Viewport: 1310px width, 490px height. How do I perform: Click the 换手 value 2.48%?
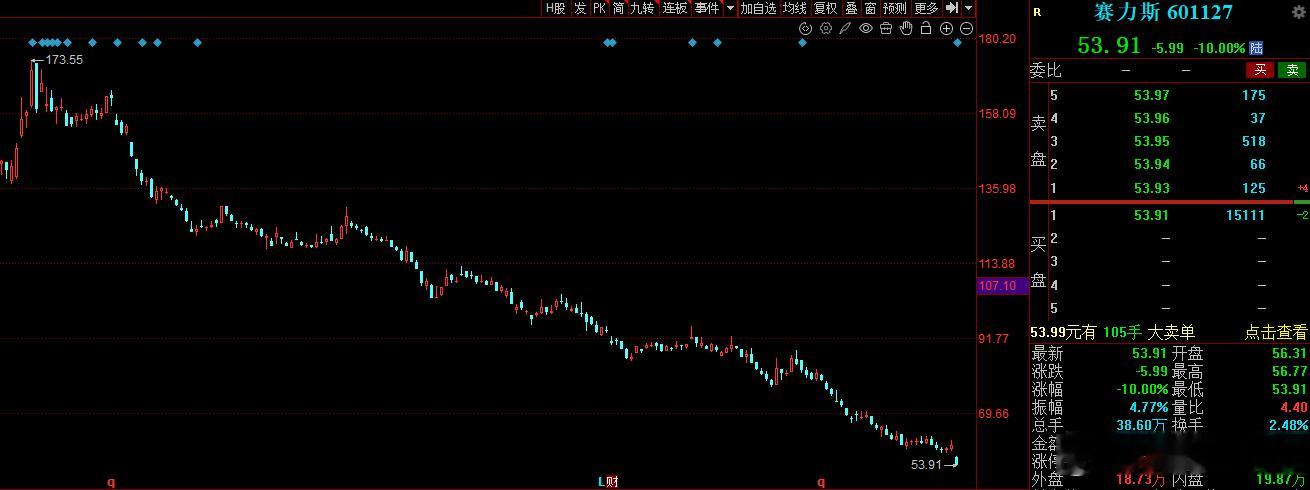(x=1287, y=425)
